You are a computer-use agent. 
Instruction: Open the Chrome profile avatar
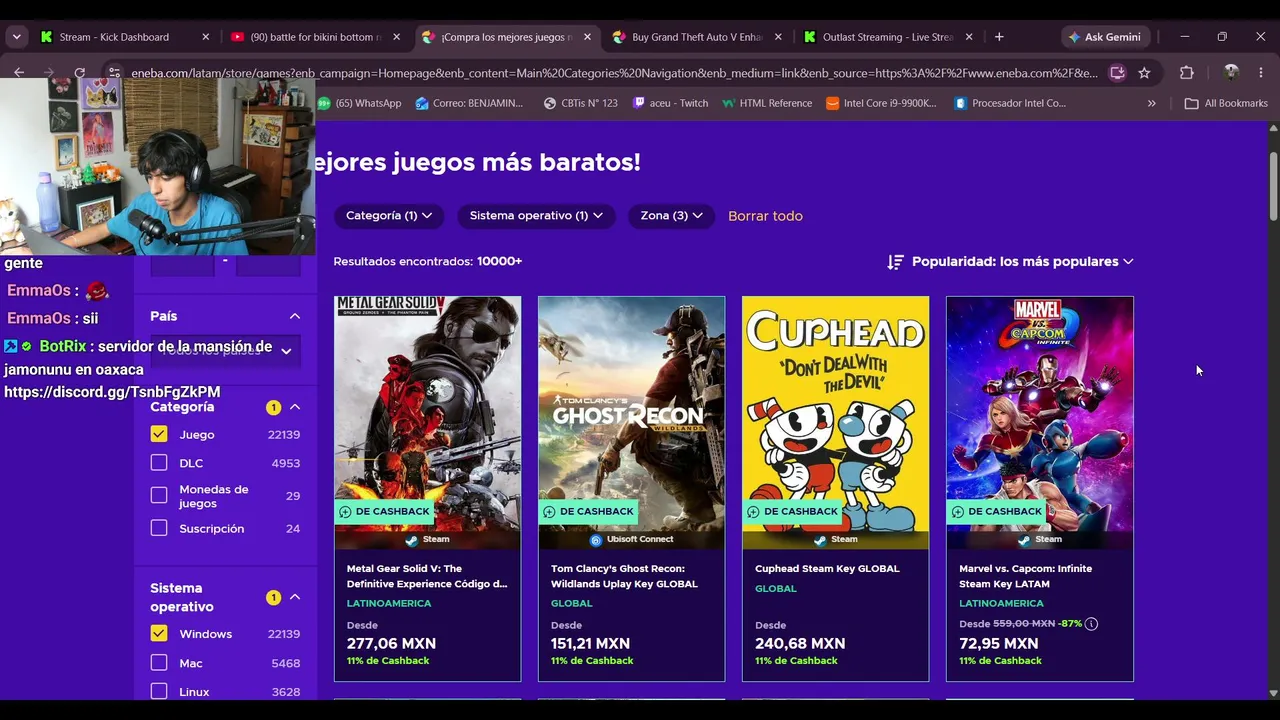tap(1231, 73)
